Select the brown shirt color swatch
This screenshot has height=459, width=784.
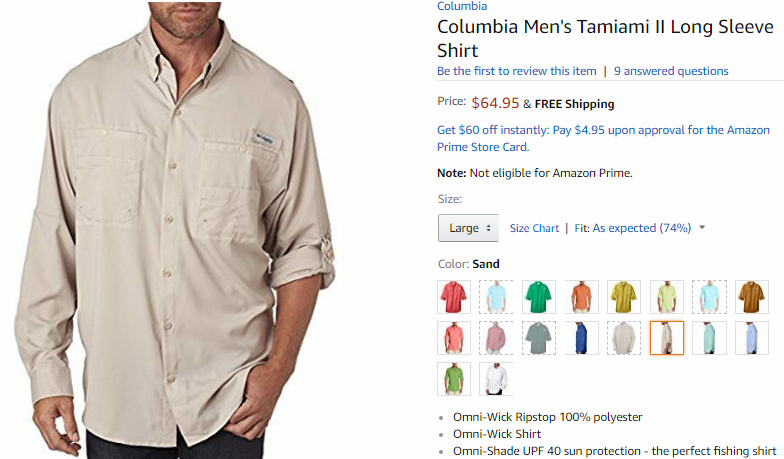(x=752, y=297)
